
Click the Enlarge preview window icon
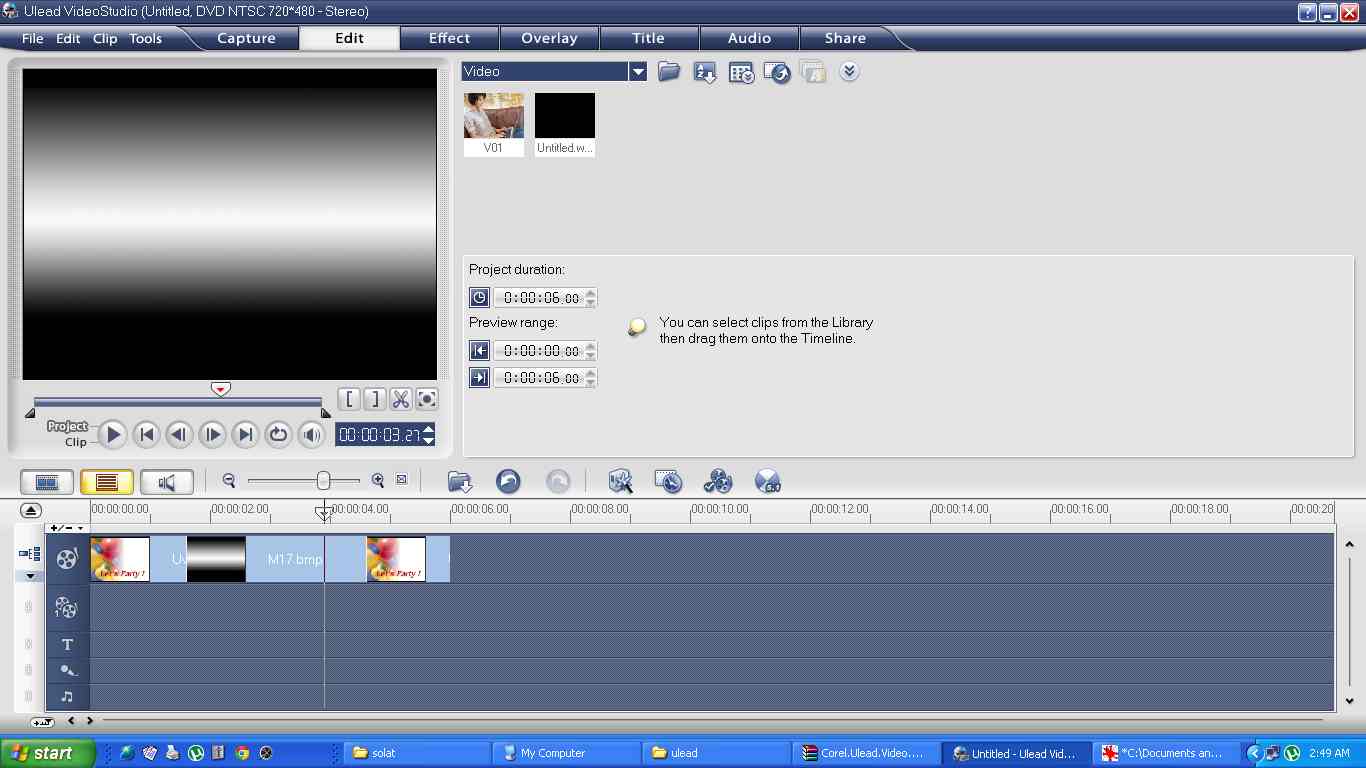click(x=427, y=399)
